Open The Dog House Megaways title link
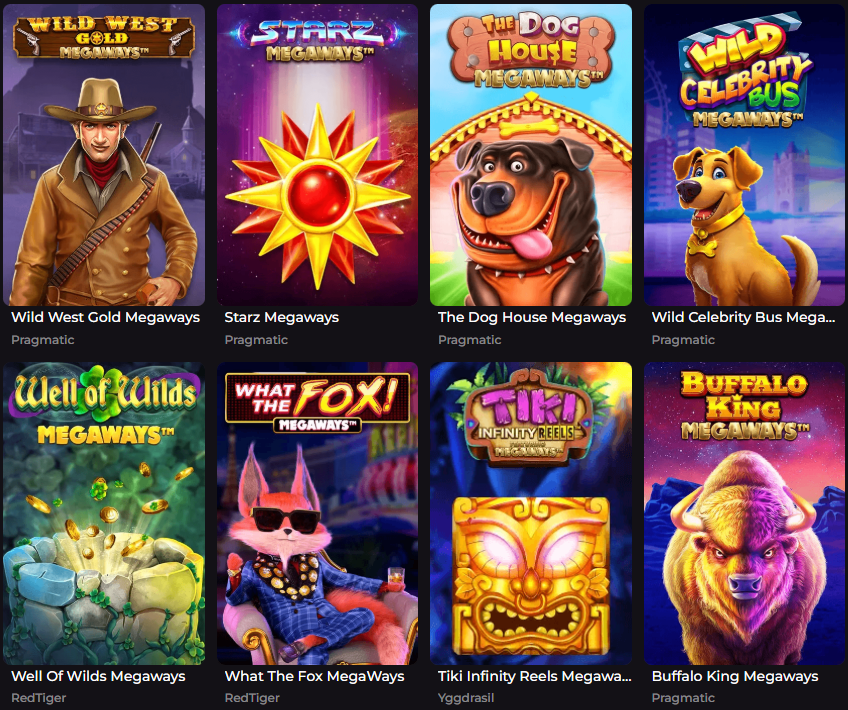This screenshot has width=848, height=710. (x=532, y=317)
